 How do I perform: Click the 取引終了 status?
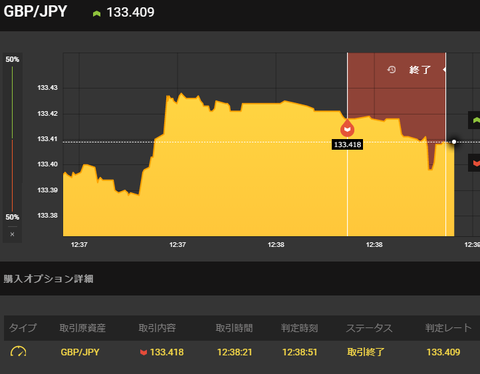[x=366, y=352]
